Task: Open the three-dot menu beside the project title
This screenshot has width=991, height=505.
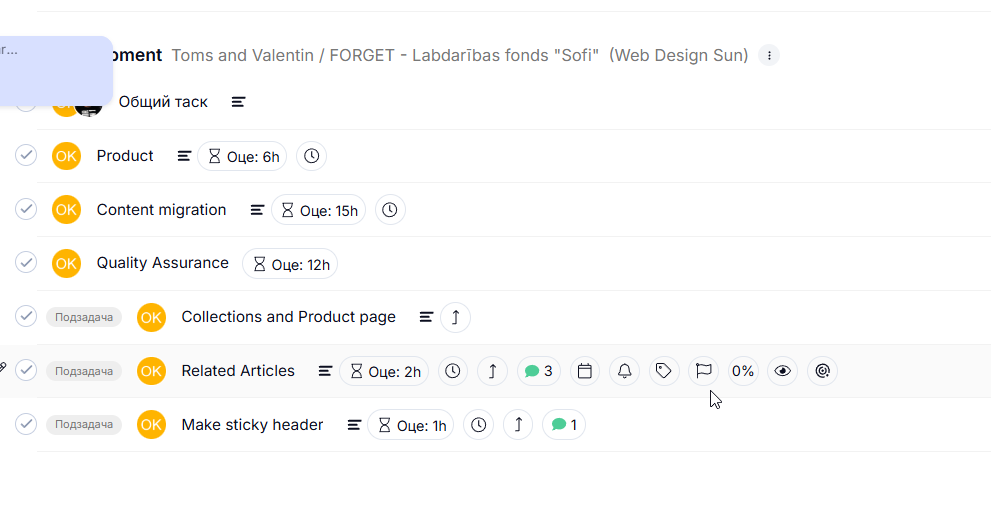Action: tap(769, 55)
